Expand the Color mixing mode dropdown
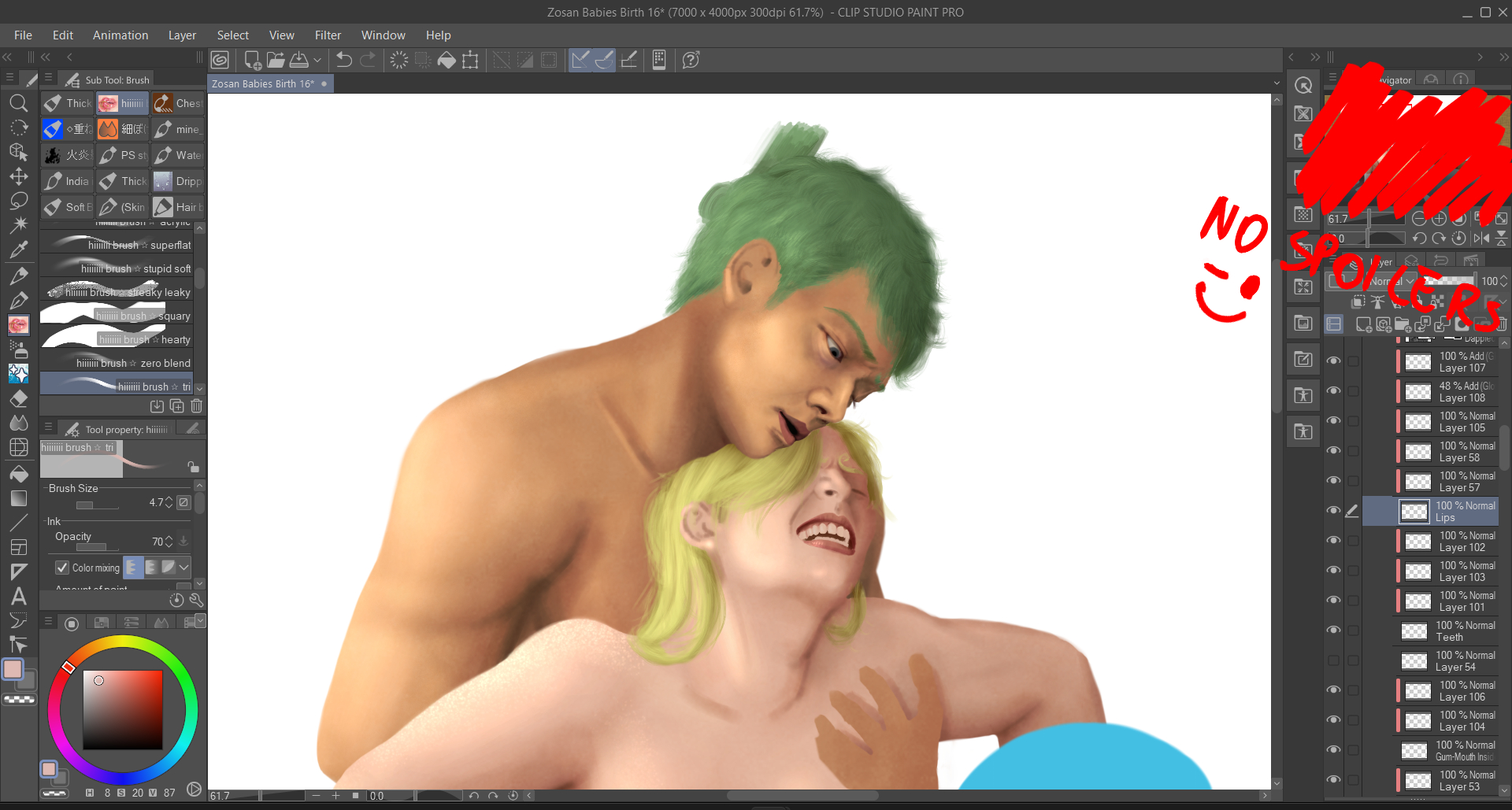Image resolution: width=1512 pixels, height=810 pixels. tap(184, 568)
